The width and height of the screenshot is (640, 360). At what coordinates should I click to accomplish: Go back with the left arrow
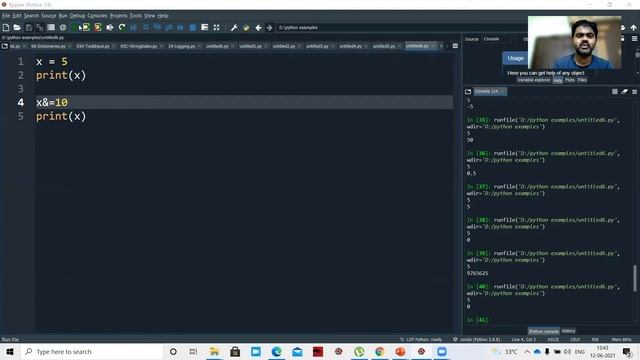coord(258,27)
